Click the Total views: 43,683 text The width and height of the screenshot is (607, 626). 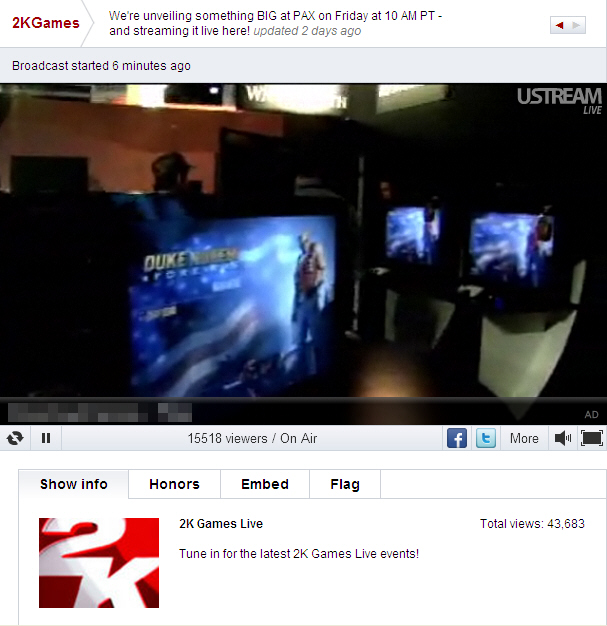point(532,523)
